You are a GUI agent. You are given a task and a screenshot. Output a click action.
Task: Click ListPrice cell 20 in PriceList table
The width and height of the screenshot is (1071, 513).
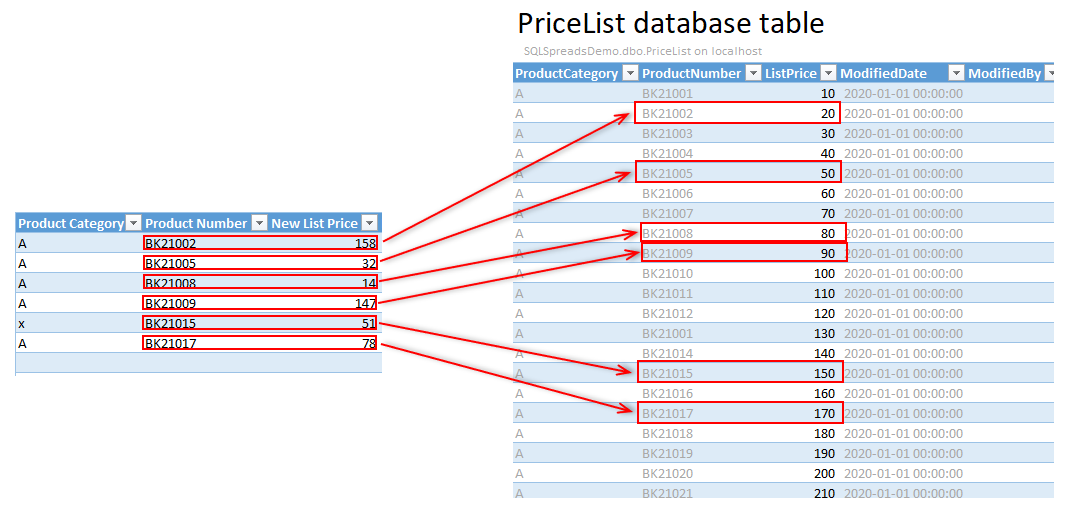[828, 113]
